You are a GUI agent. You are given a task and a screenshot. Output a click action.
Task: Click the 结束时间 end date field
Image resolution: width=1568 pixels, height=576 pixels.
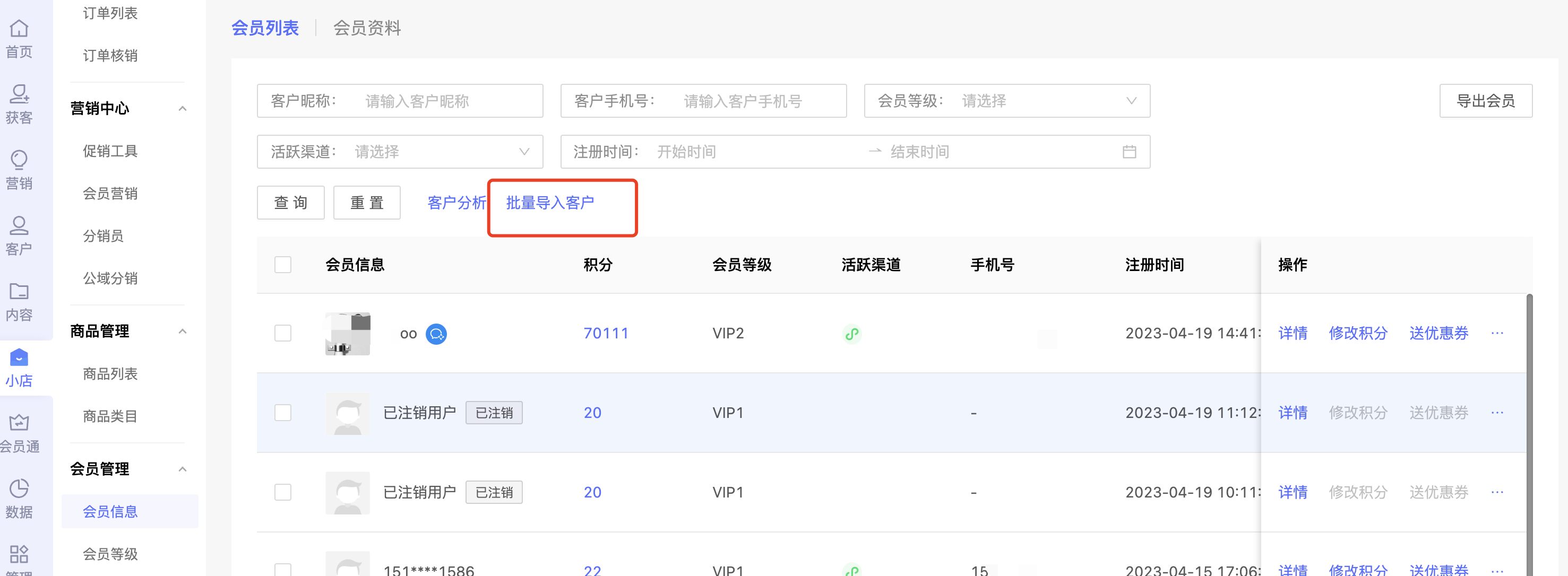click(920, 152)
